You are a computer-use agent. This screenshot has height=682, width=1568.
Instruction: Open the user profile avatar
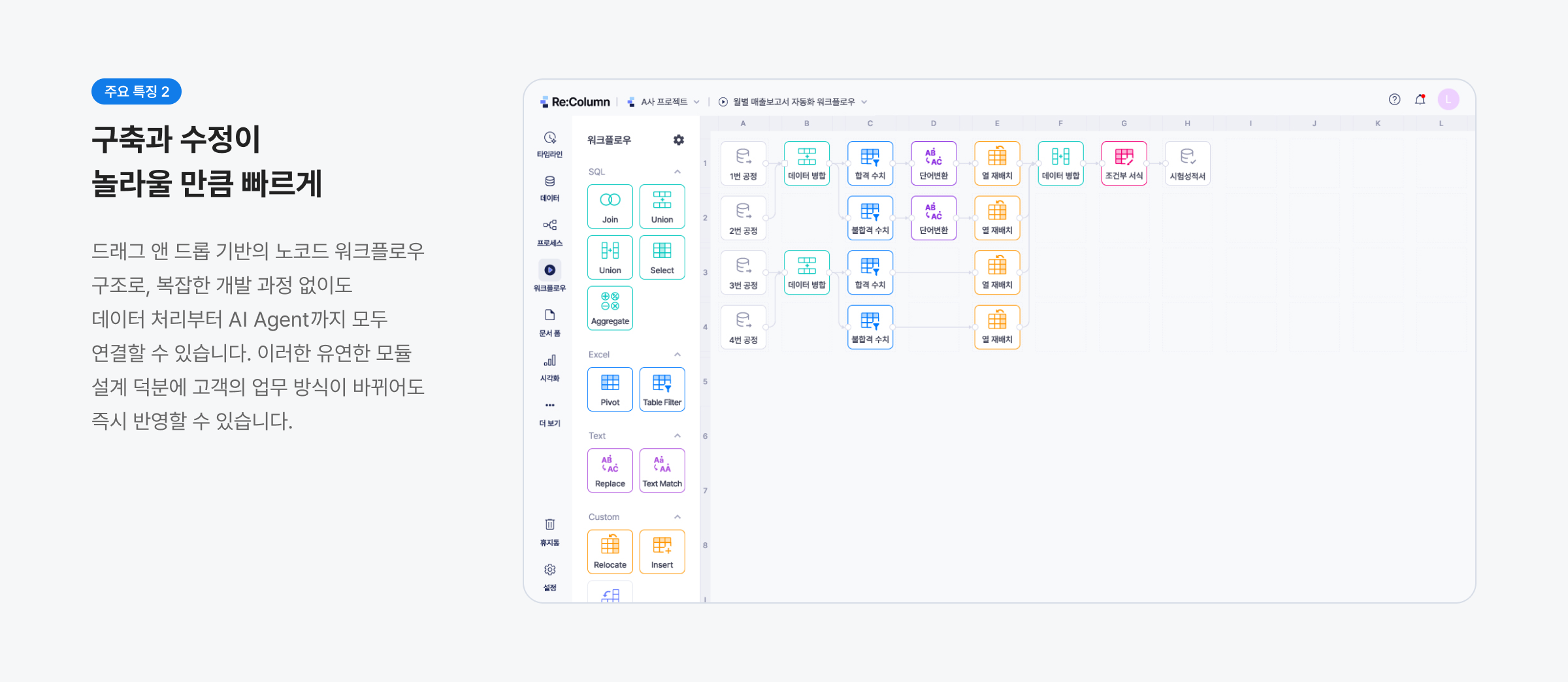pos(1448,99)
